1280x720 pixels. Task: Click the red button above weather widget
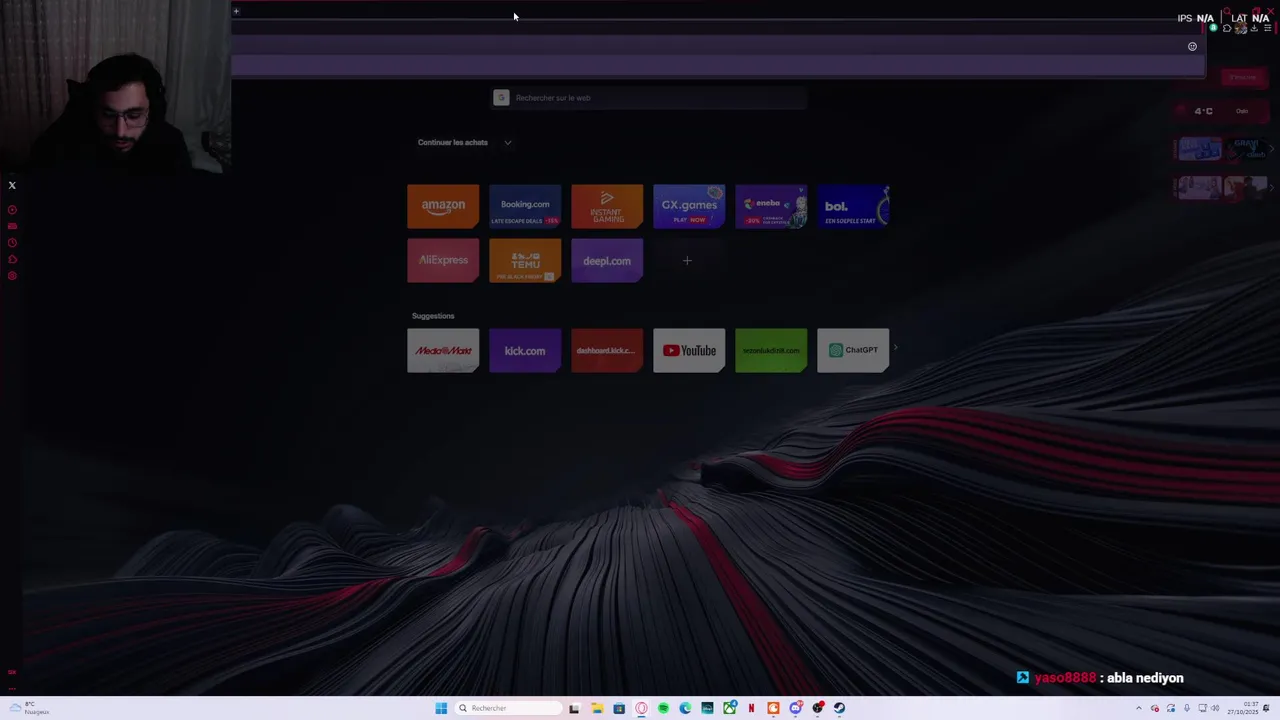1242,77
